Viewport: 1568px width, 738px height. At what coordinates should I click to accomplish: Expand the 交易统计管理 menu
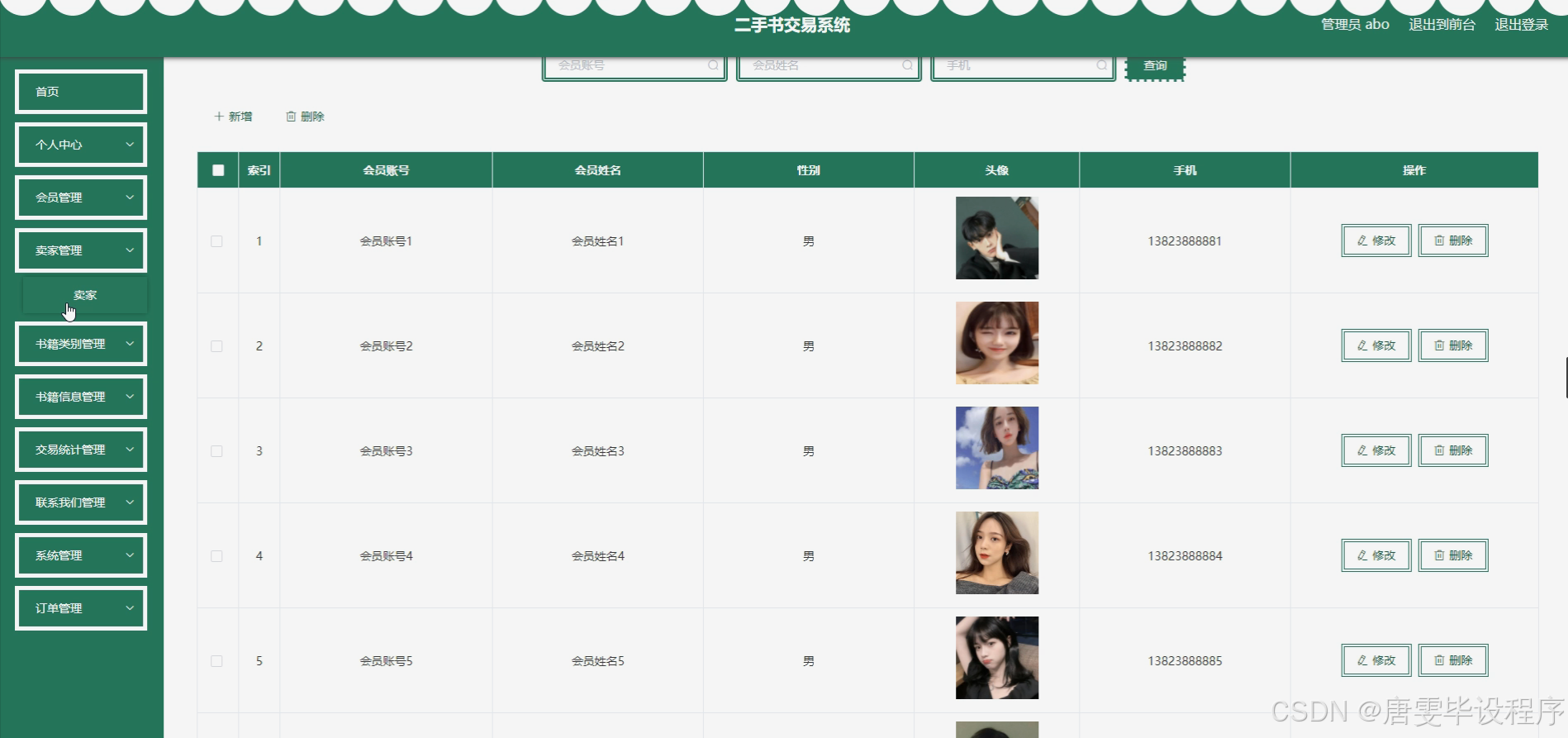point(81,450)
